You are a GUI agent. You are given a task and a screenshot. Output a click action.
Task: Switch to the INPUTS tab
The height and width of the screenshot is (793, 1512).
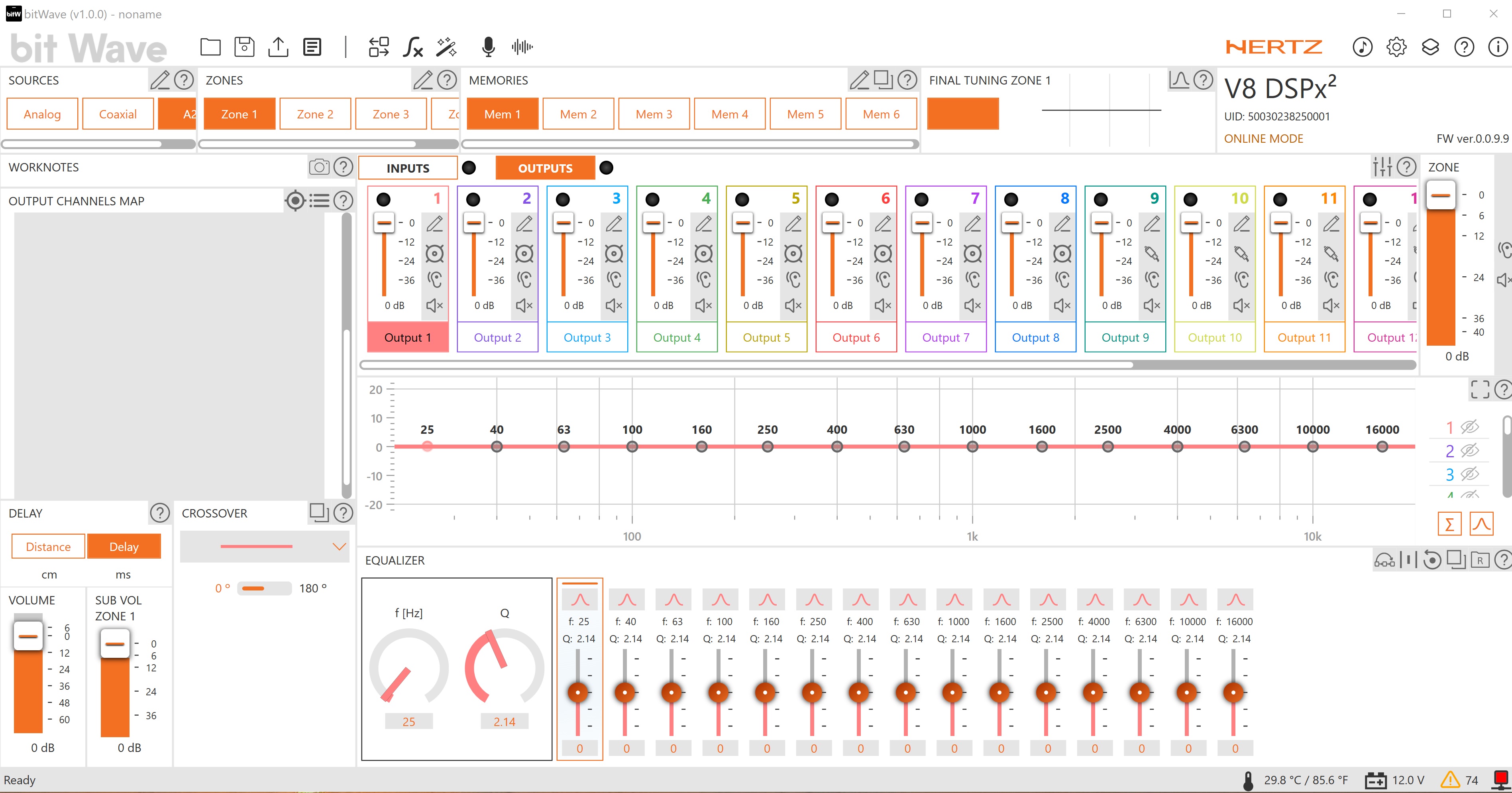tap(407, 169)
